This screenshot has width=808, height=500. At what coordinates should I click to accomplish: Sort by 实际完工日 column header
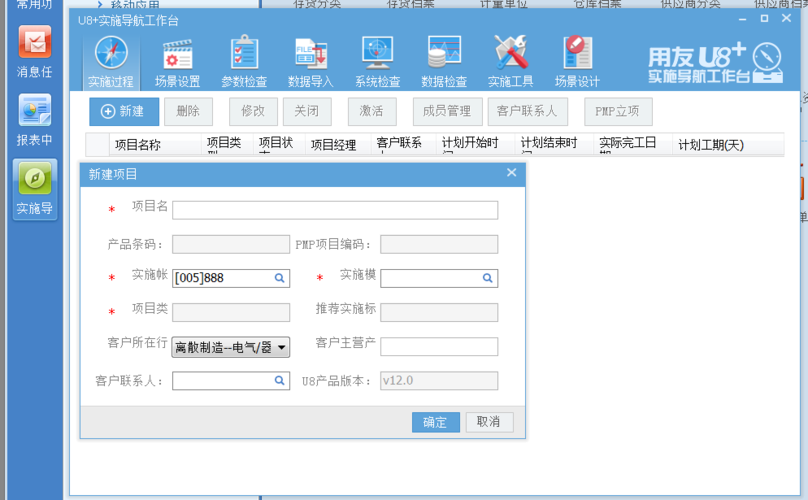(x=633, y=145)
